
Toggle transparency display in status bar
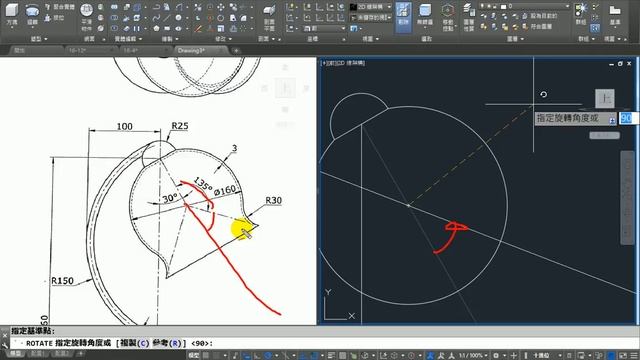[x=342, y=356]
